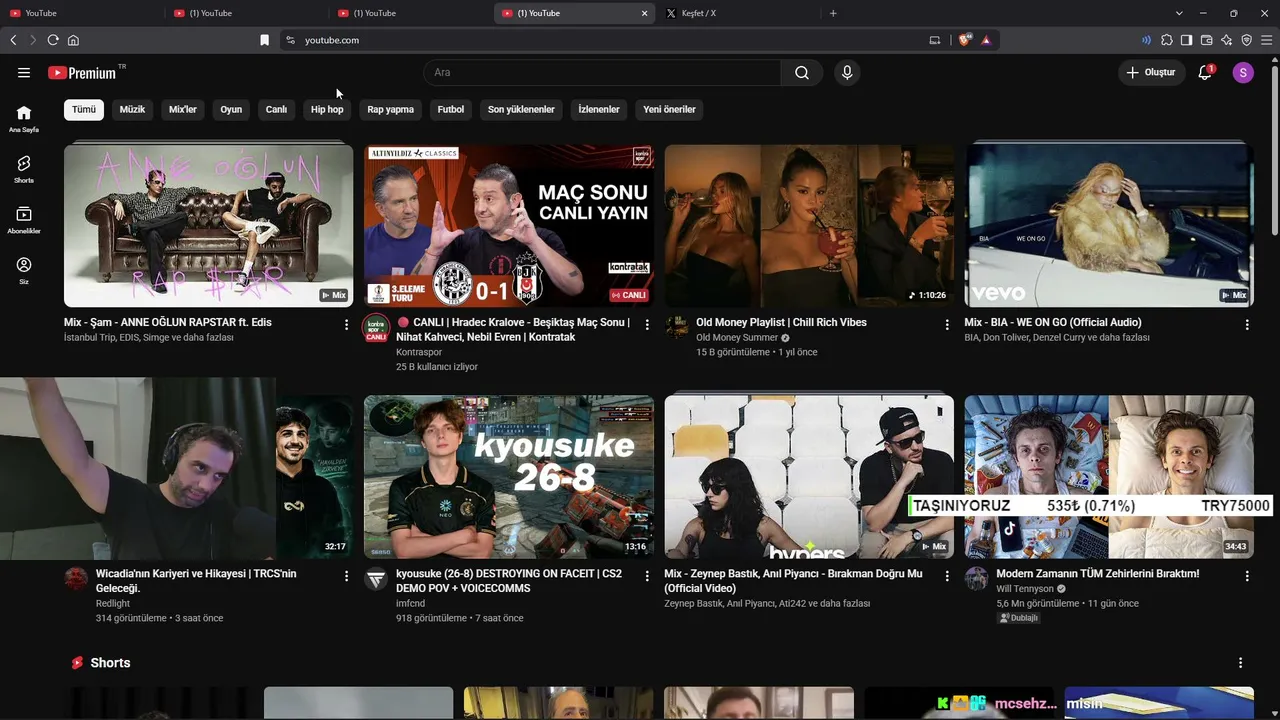Close the active YouTube tab
This screenshot has height=720, width=1280.
click(x=644, y=13)
